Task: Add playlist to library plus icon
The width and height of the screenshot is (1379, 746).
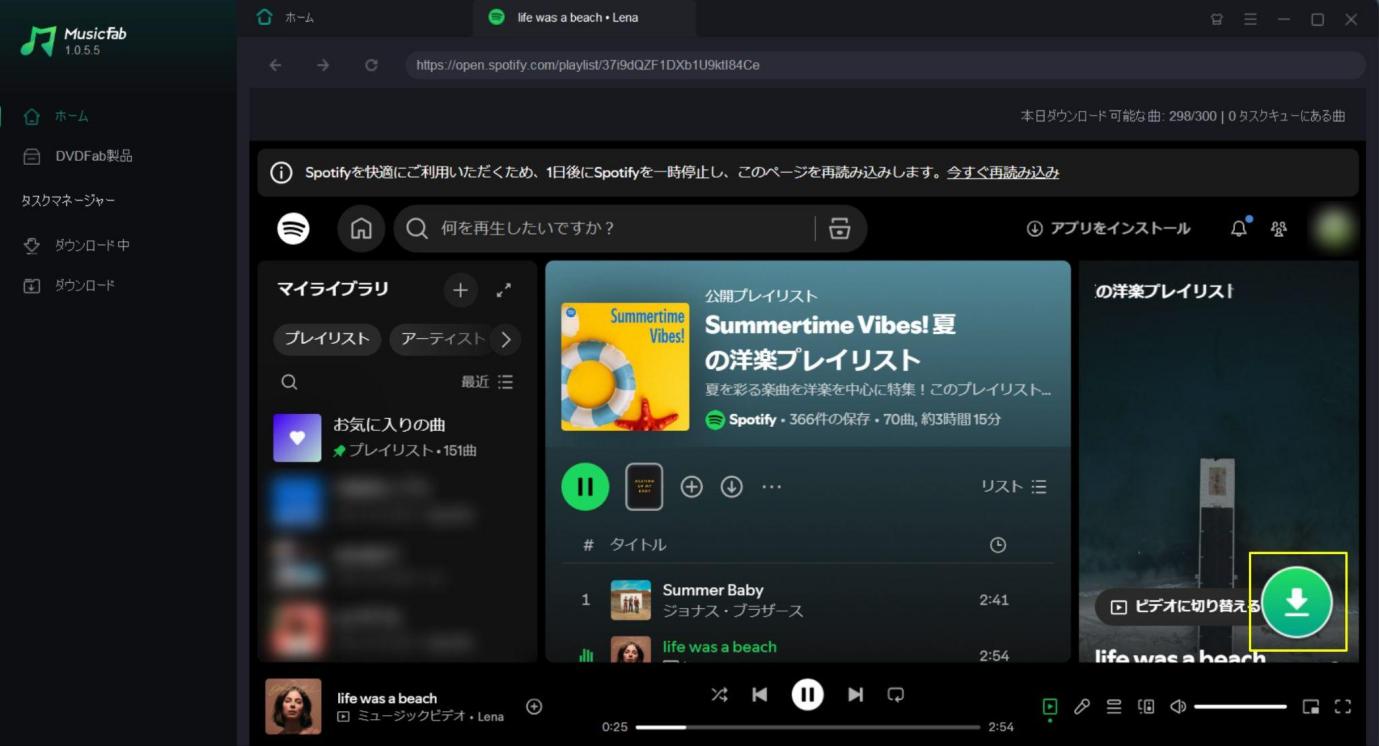Action: click(691, 487)
